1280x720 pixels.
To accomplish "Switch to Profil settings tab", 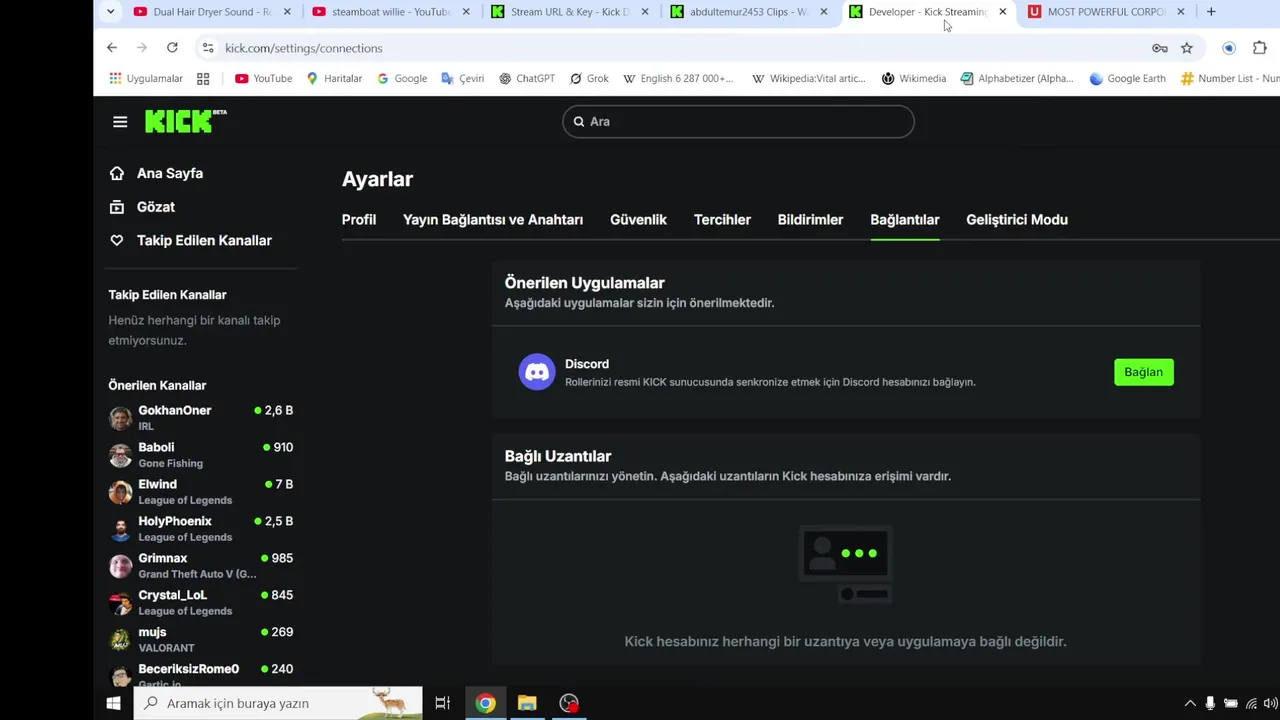I will tap(359, 219).
